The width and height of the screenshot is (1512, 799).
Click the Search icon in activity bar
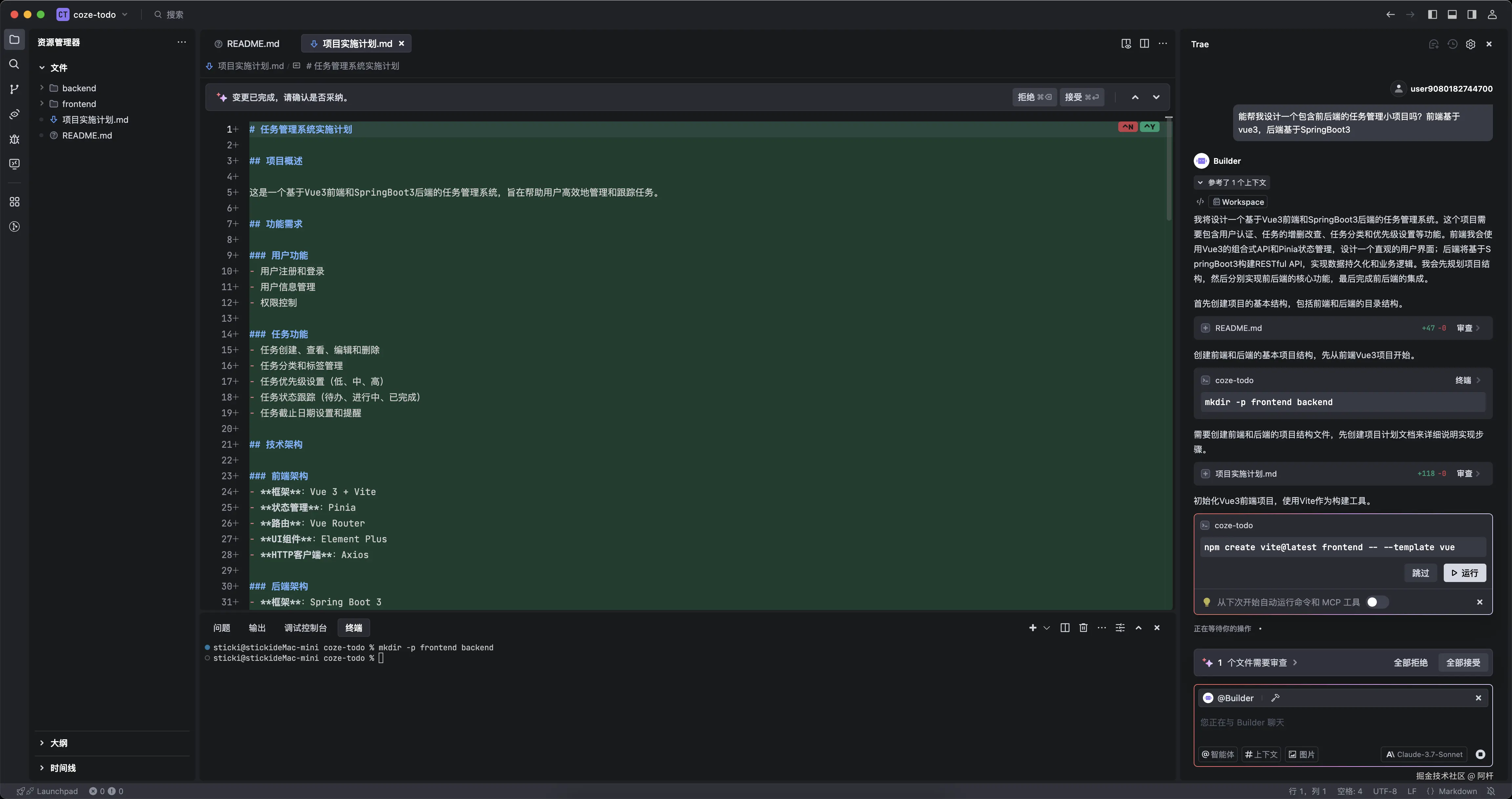[15, 64]
